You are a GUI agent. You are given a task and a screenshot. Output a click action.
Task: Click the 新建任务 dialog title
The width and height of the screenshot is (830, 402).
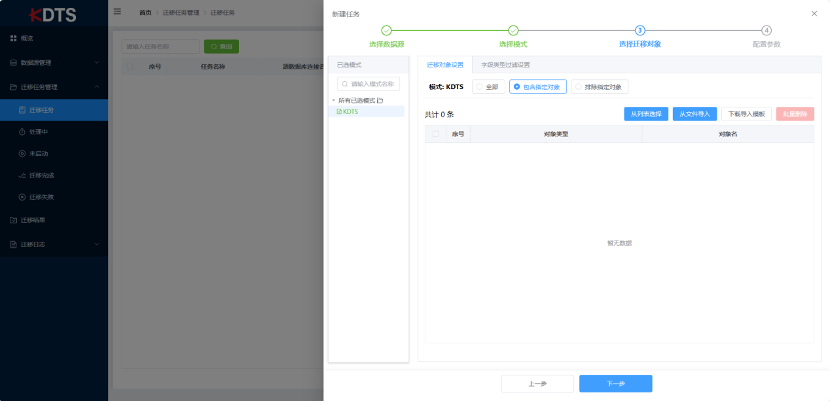346,14
